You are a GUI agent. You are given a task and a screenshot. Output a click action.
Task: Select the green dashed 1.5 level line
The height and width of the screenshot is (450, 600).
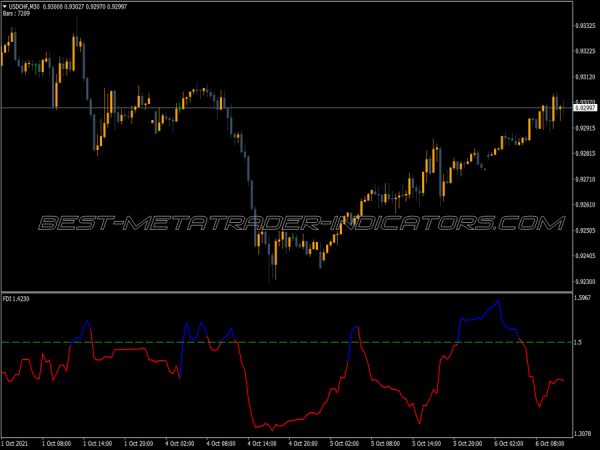287,342
